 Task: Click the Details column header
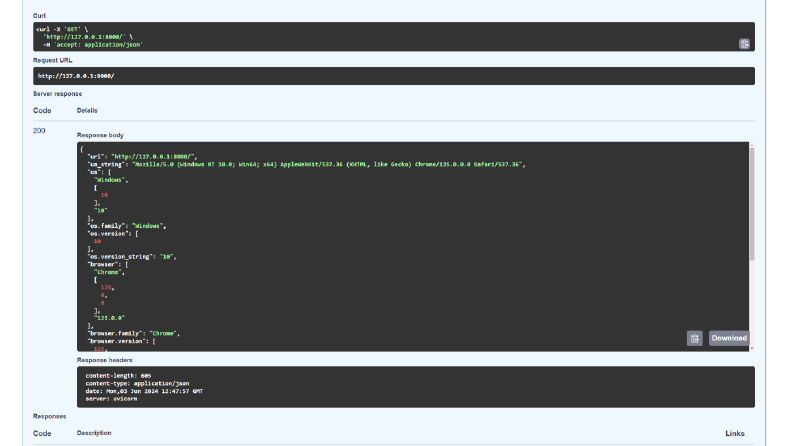click(87, 110)
